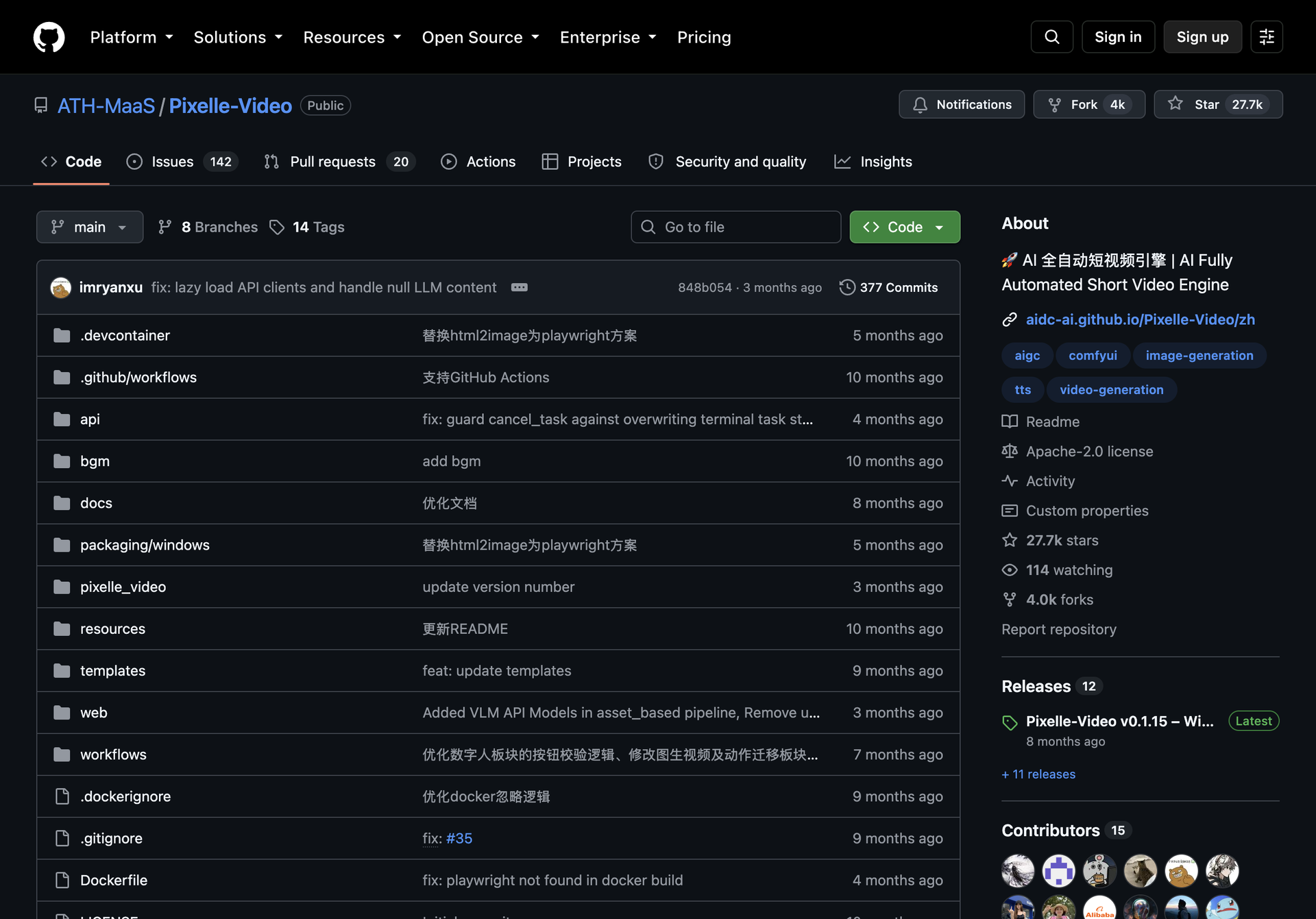Open the Actions tab
This screenshot has width=1316, height=919.
tap(478, 162)
